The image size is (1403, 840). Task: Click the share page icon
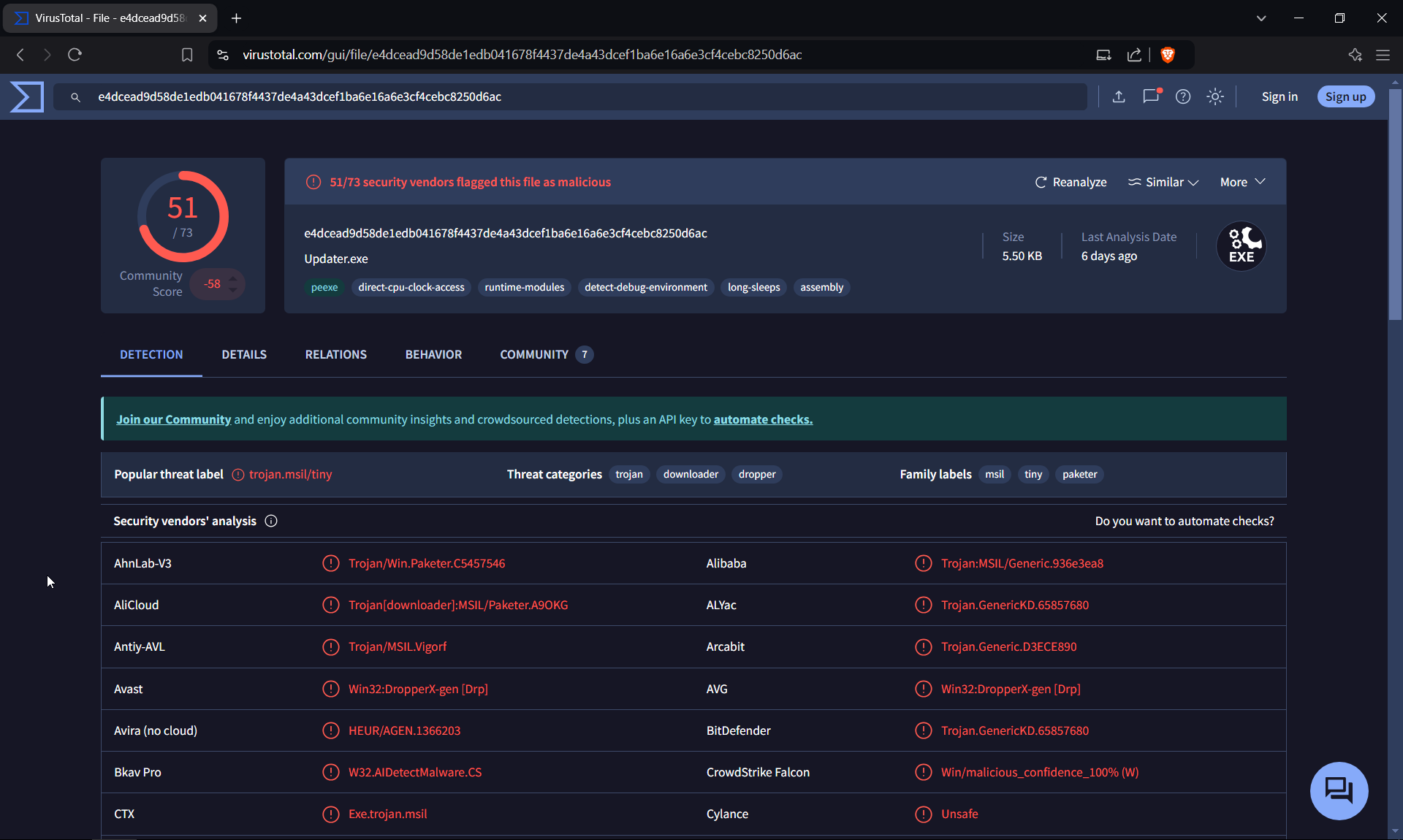[1134, 55]
